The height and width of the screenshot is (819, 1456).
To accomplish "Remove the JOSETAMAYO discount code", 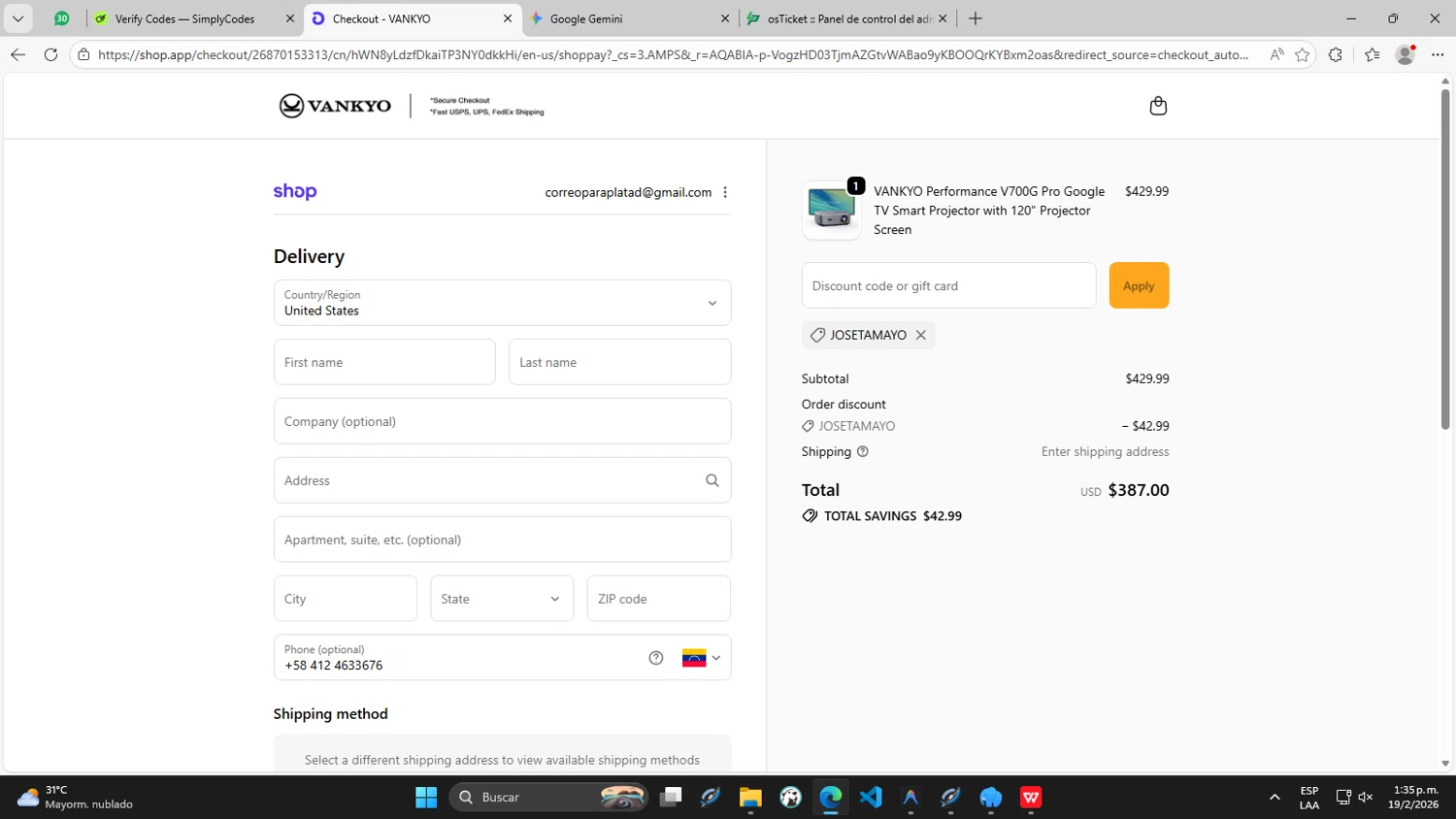I will [x=921, y=335].
